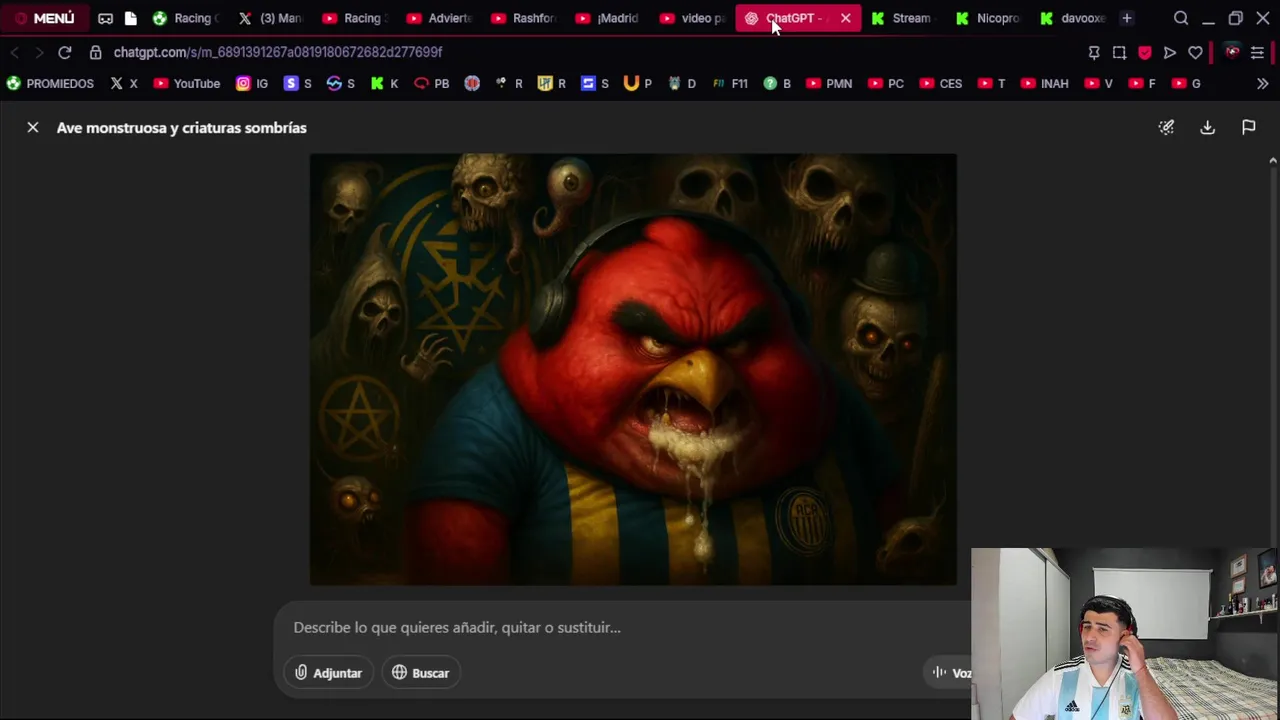Click the title 'Ave monstruosa y criaturas sombrías'
1280x720 pixels.
[x=181, y=128]
